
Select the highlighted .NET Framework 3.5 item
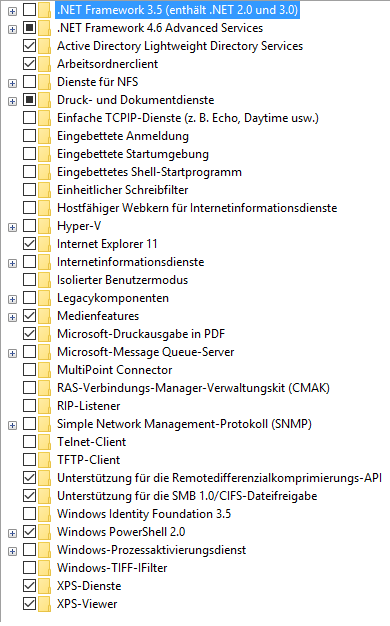[177, 10]
